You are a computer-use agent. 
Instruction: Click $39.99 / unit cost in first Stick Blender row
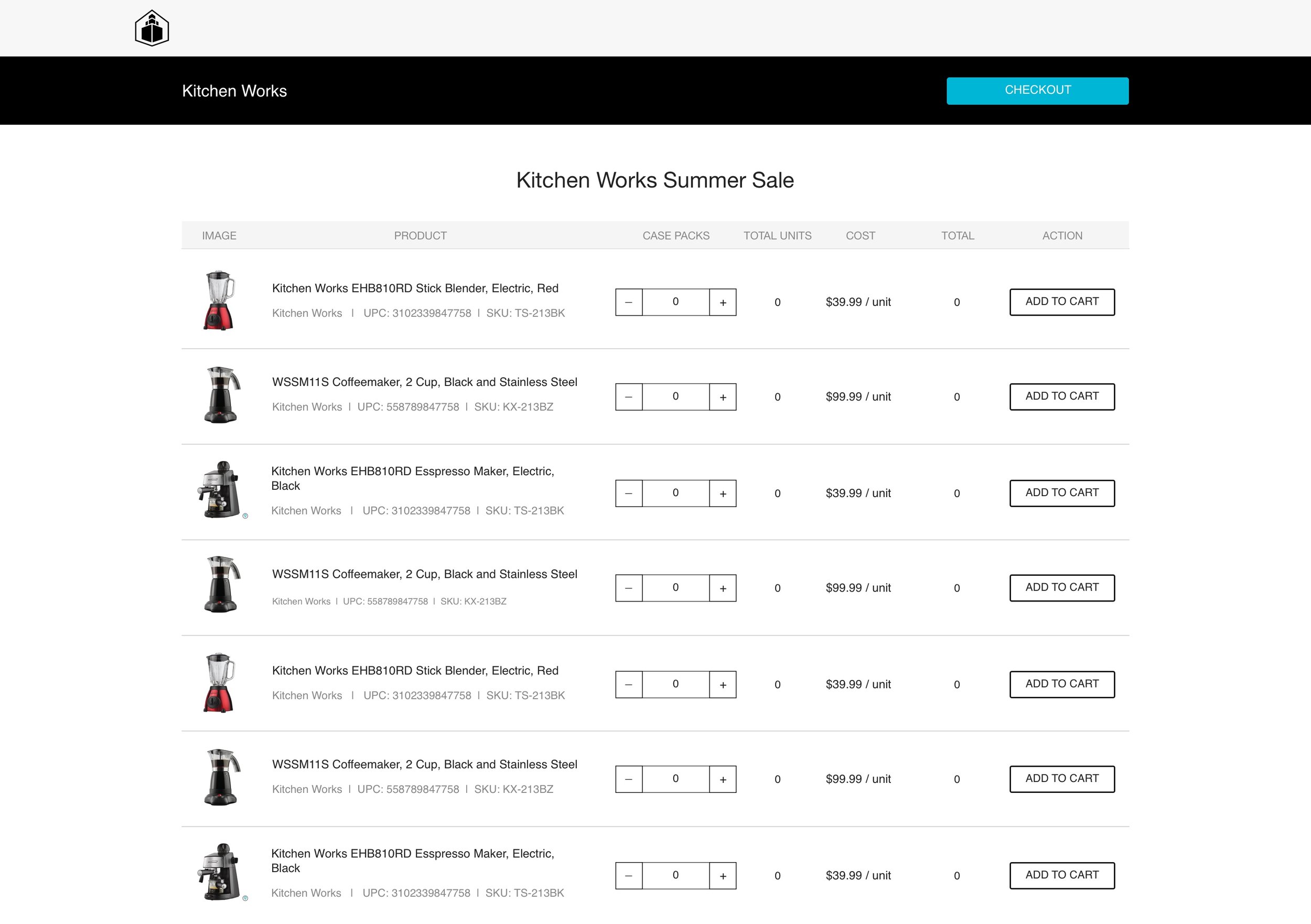pyautogui.click(x=857, y=302)
